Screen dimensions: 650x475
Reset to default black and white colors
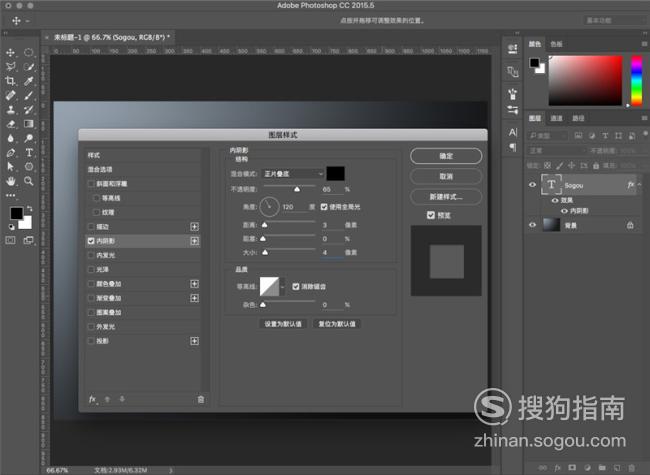12,227
